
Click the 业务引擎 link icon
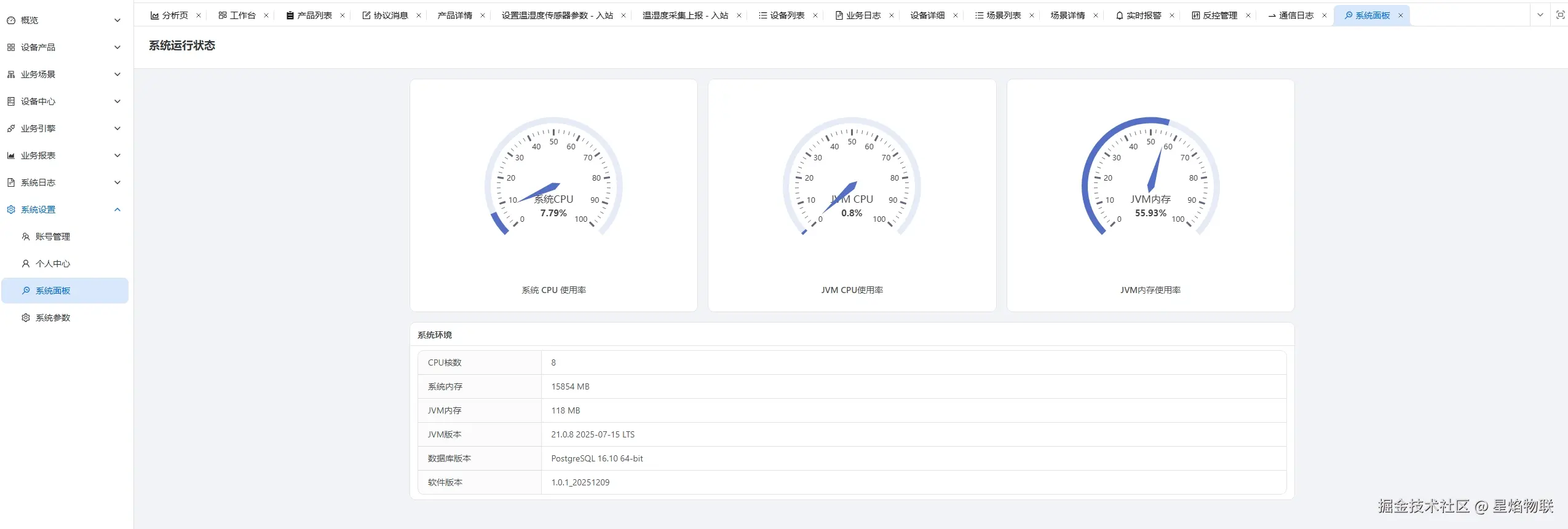(x=11, y=128)
